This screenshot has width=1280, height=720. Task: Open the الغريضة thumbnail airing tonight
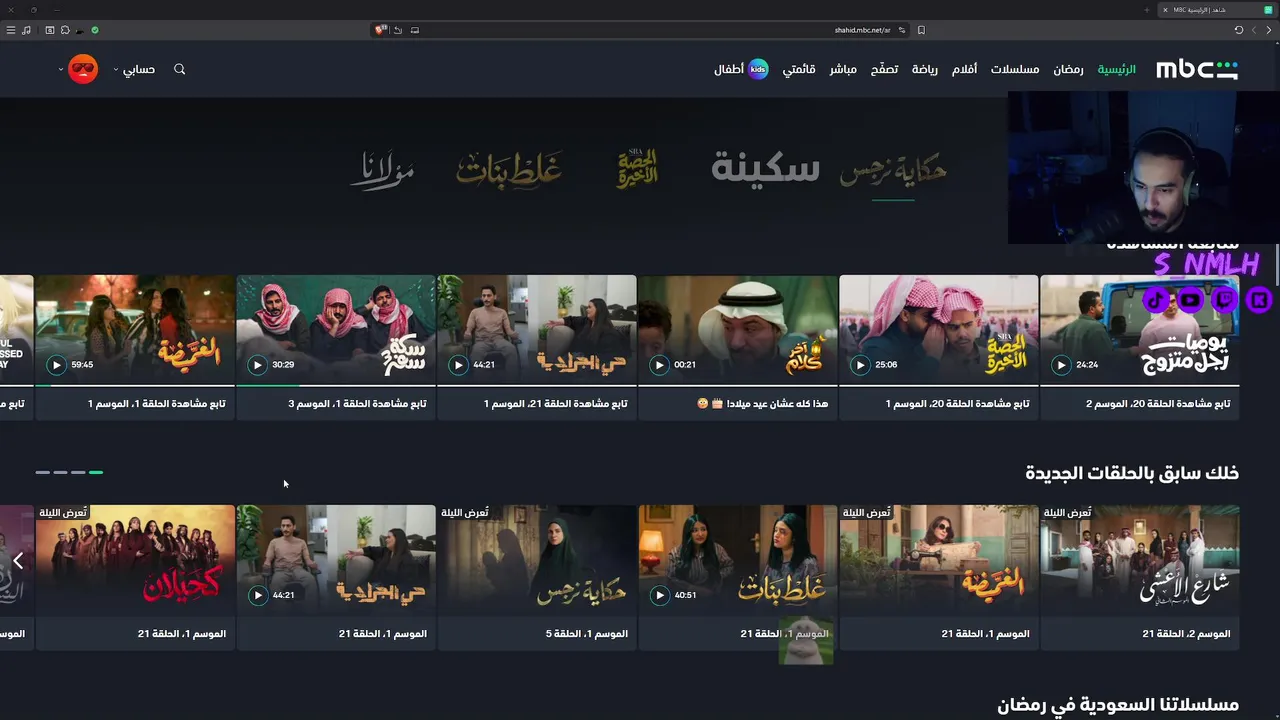938,560
